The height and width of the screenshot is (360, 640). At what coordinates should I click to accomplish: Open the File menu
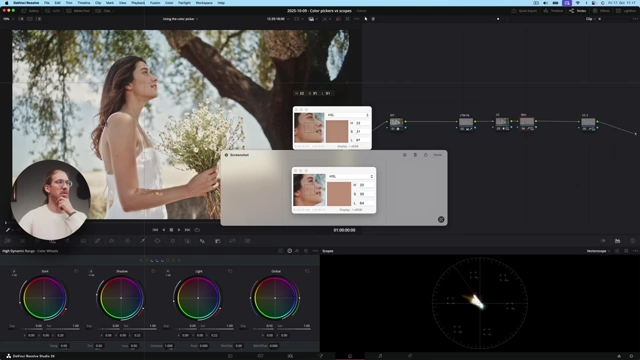click(47, 3)
